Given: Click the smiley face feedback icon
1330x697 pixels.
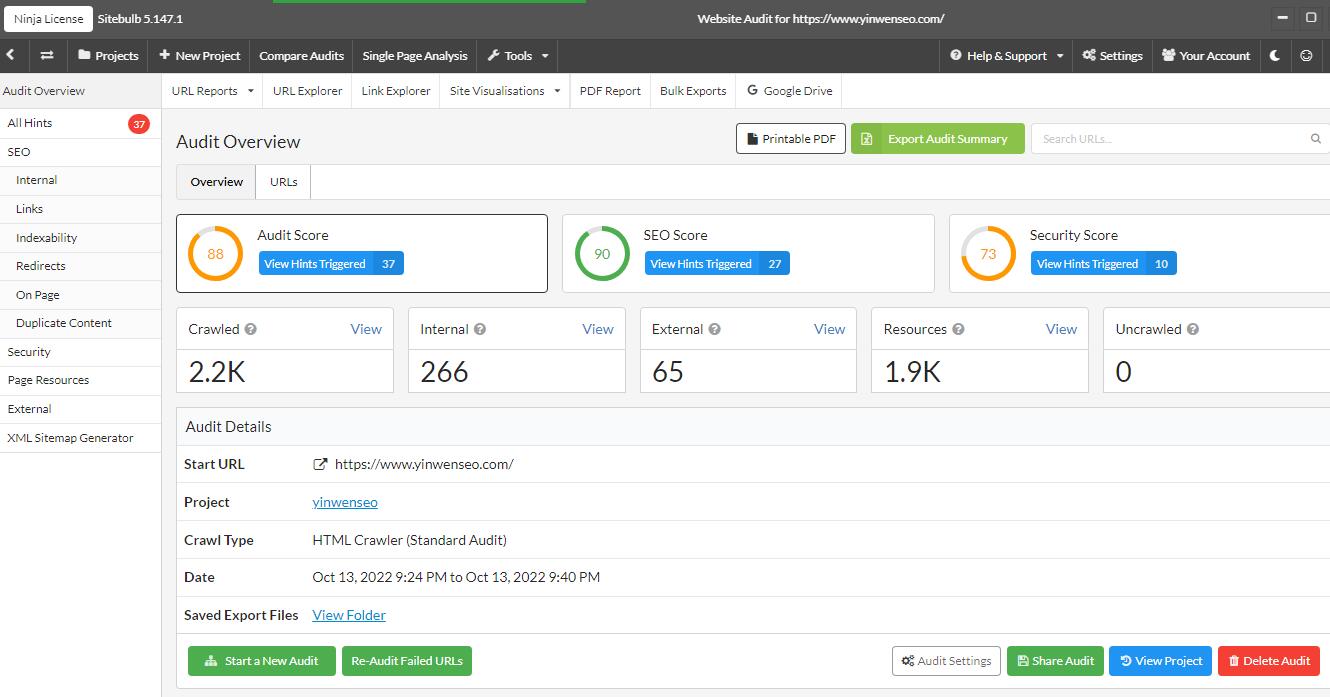Looking at the screenshot, I should [1306, 56].
